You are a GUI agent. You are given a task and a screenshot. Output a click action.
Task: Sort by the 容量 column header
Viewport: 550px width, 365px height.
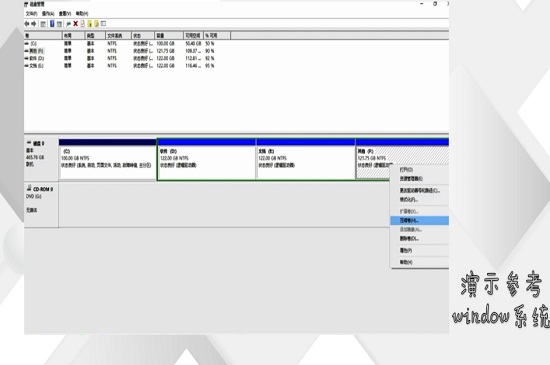pos(169,35)
